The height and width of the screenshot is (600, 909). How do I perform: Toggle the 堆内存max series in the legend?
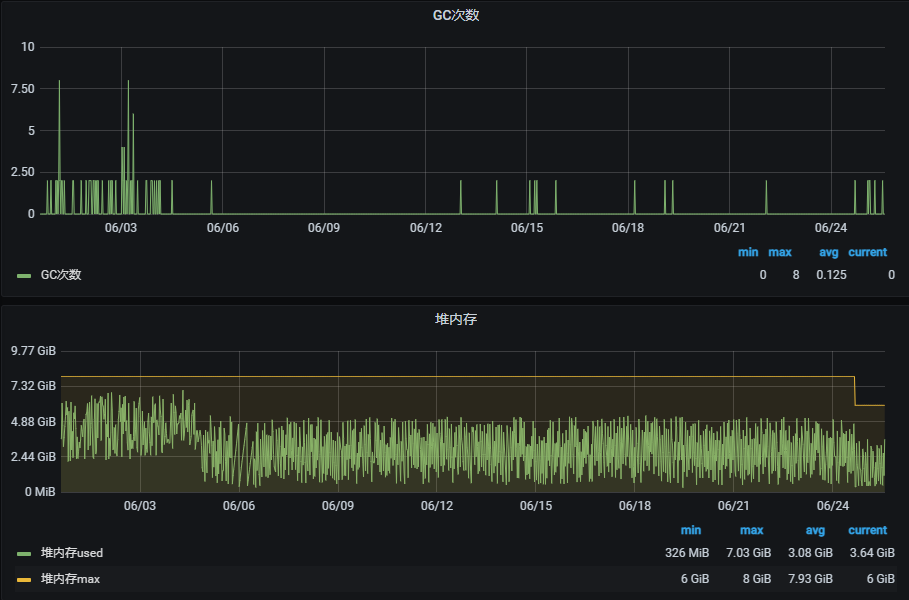(x=70, y=579)
